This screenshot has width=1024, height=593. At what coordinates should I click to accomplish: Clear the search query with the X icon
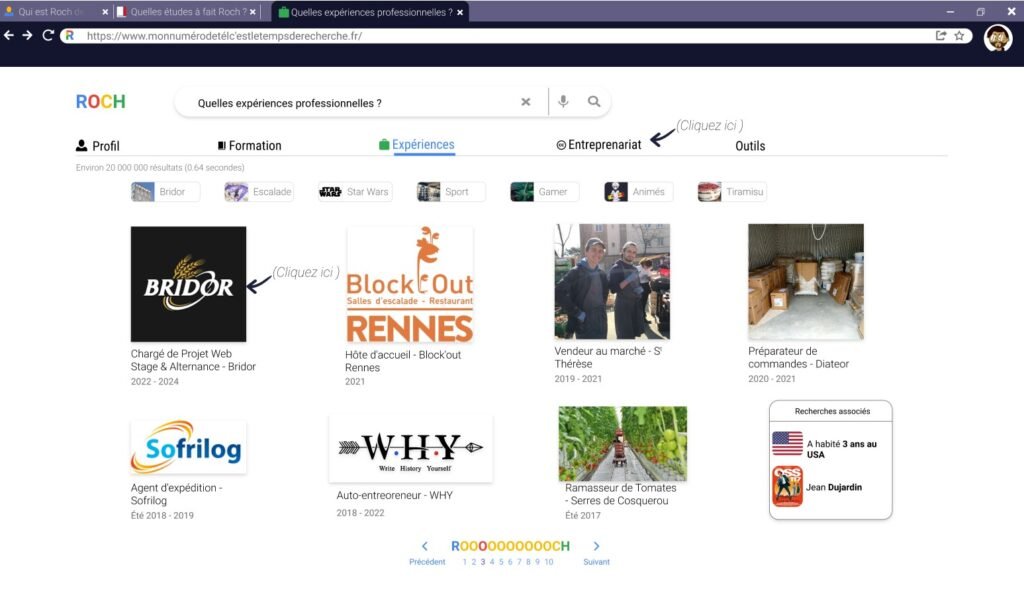click(x=526, y=102)
